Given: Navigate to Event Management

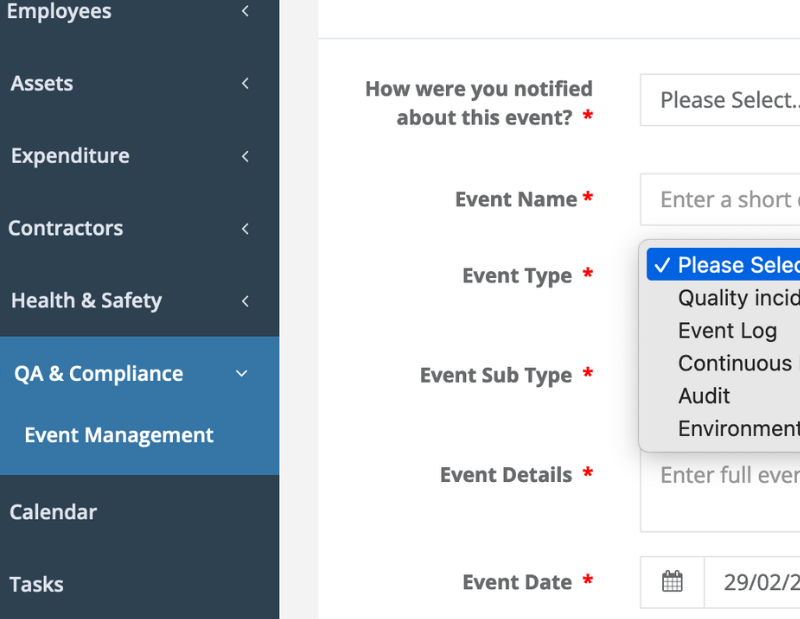Looking at the screenshot, I should tap(119, 434).
